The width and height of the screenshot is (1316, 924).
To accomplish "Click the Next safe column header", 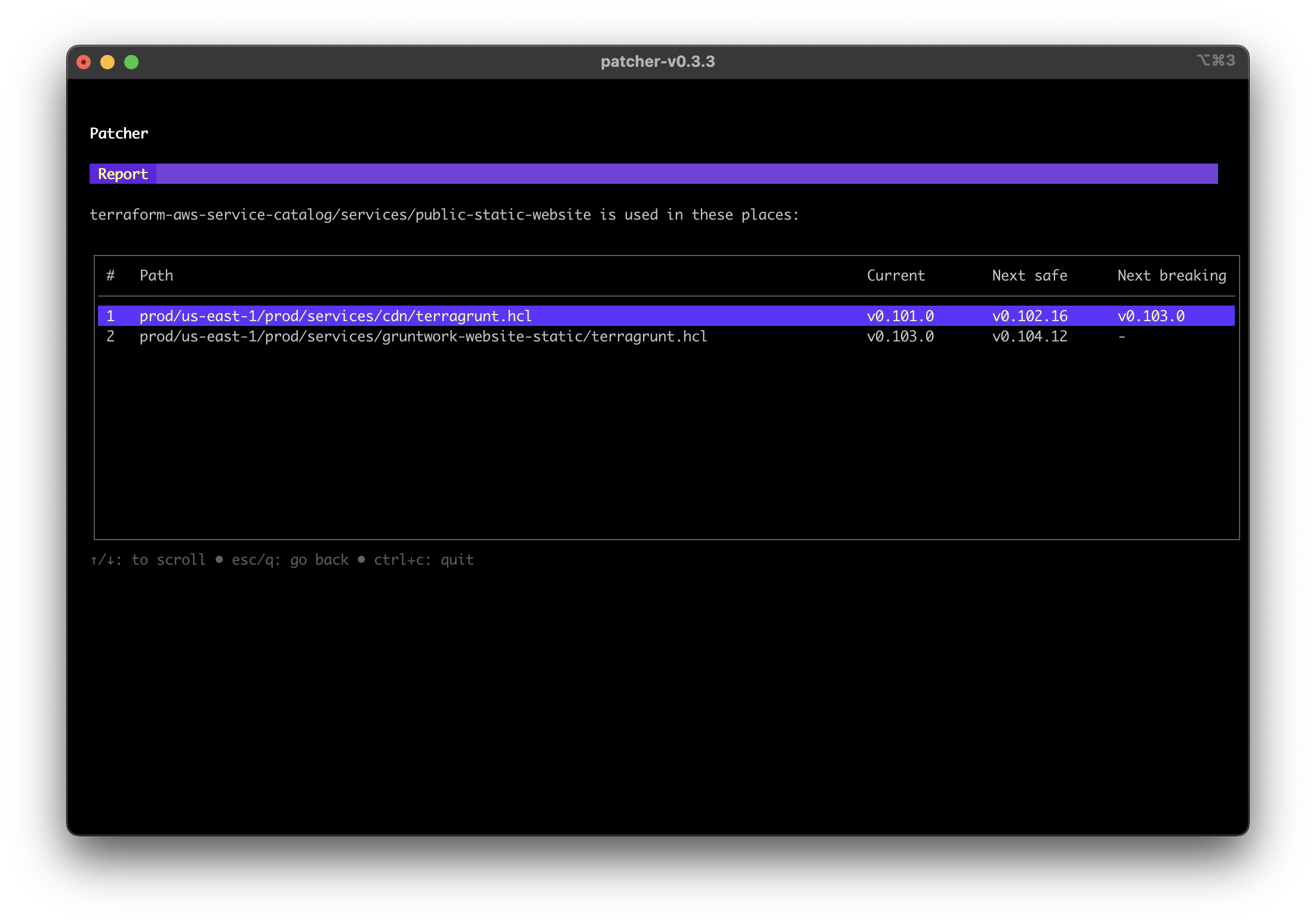I will click(1029, 275).
